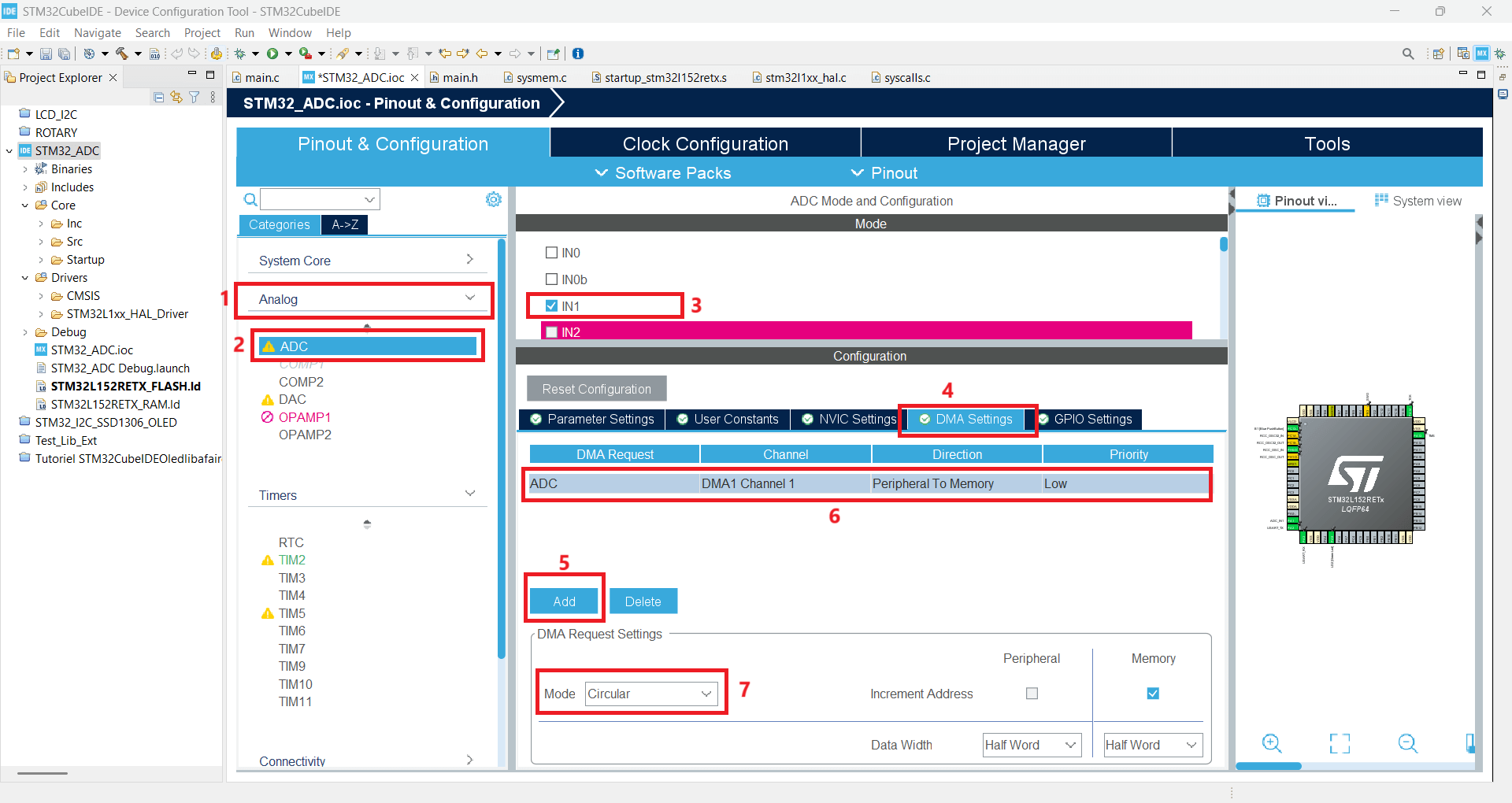
Task: Enable the IN0 checkbox
Action: click(551, 253)
